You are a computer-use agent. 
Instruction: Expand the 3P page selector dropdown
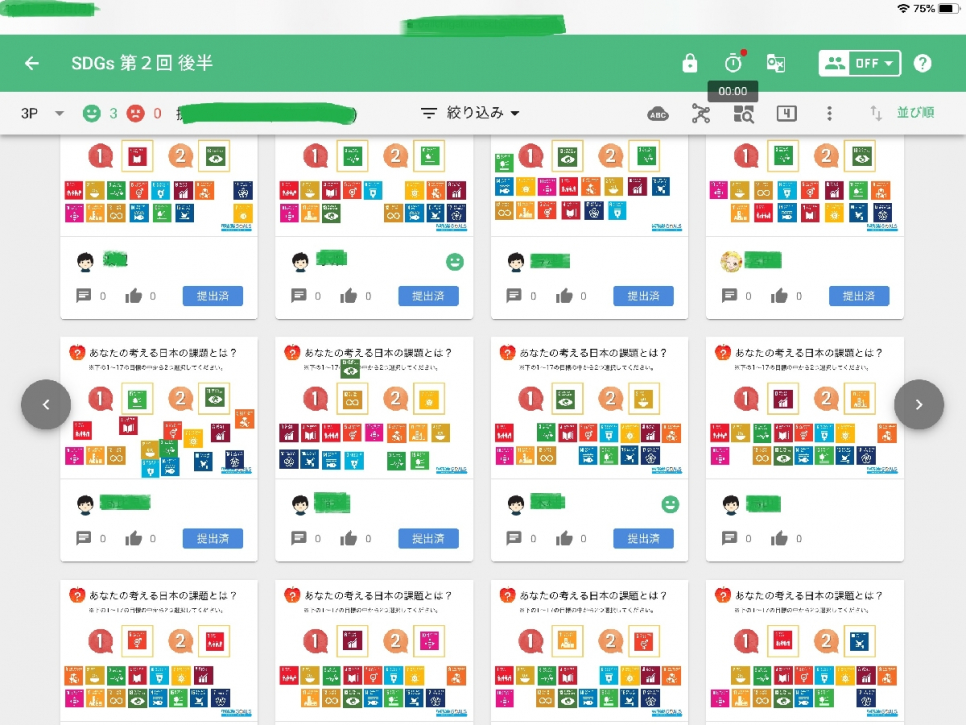pyautogui.click(x=42, y=114)
